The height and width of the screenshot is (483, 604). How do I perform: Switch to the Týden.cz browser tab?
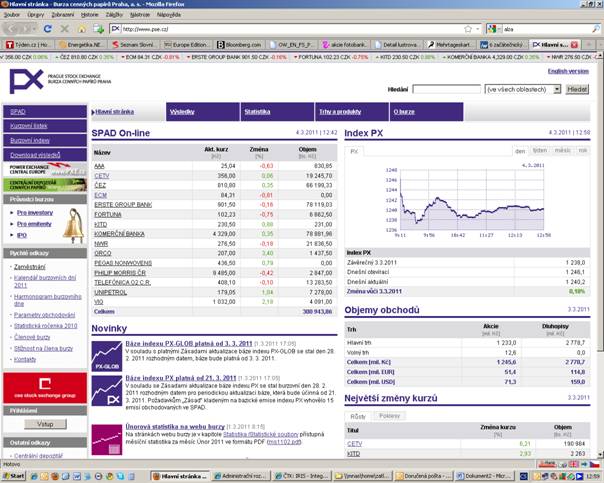click(x=28, y=45)
